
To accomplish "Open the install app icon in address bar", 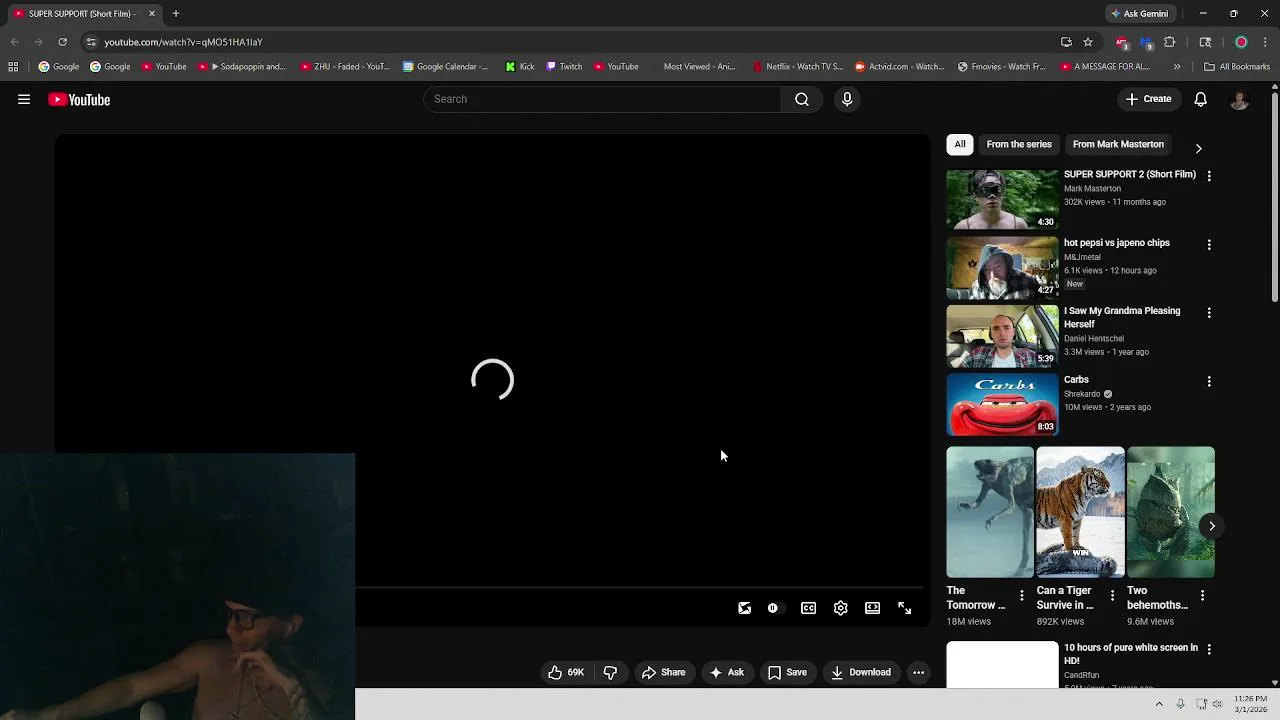I will (1066, 42).
